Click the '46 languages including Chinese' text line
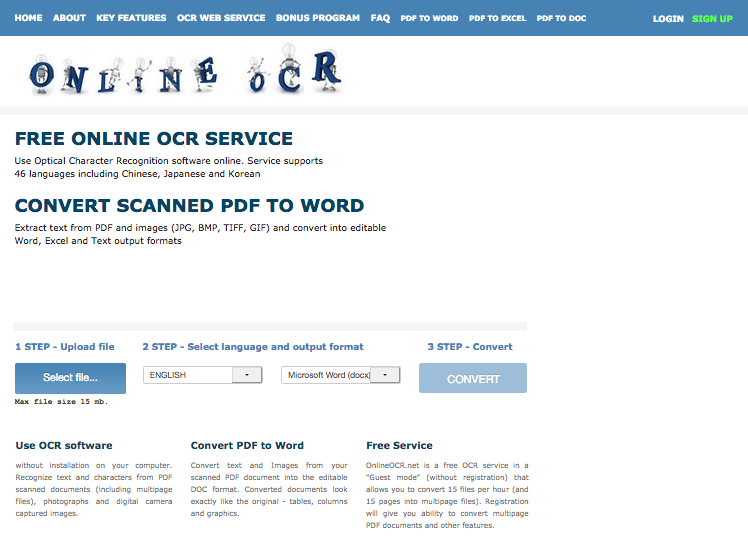Screen dimensions: 748x548 click(137, 174)
